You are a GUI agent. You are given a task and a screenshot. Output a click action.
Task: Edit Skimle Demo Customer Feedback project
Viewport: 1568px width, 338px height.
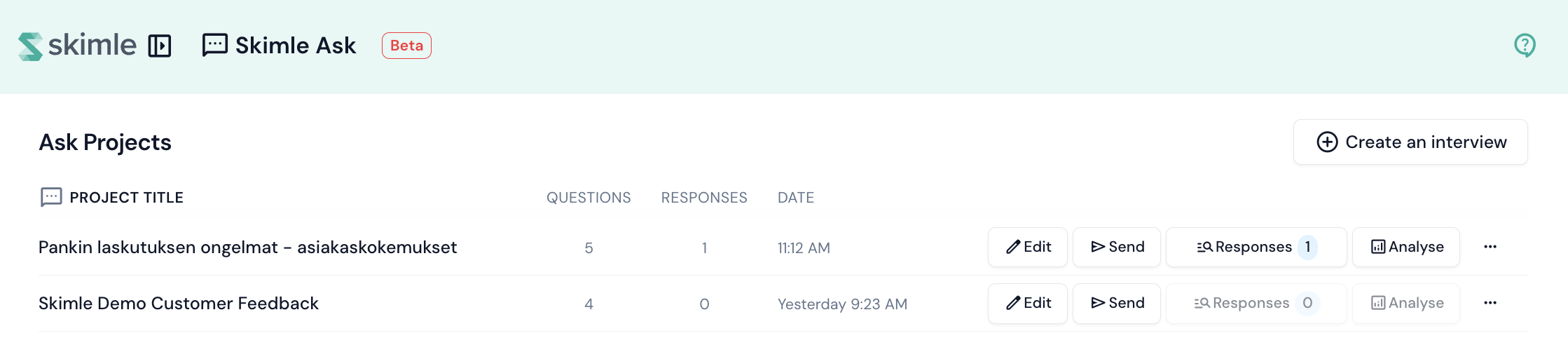[1028, 304]
